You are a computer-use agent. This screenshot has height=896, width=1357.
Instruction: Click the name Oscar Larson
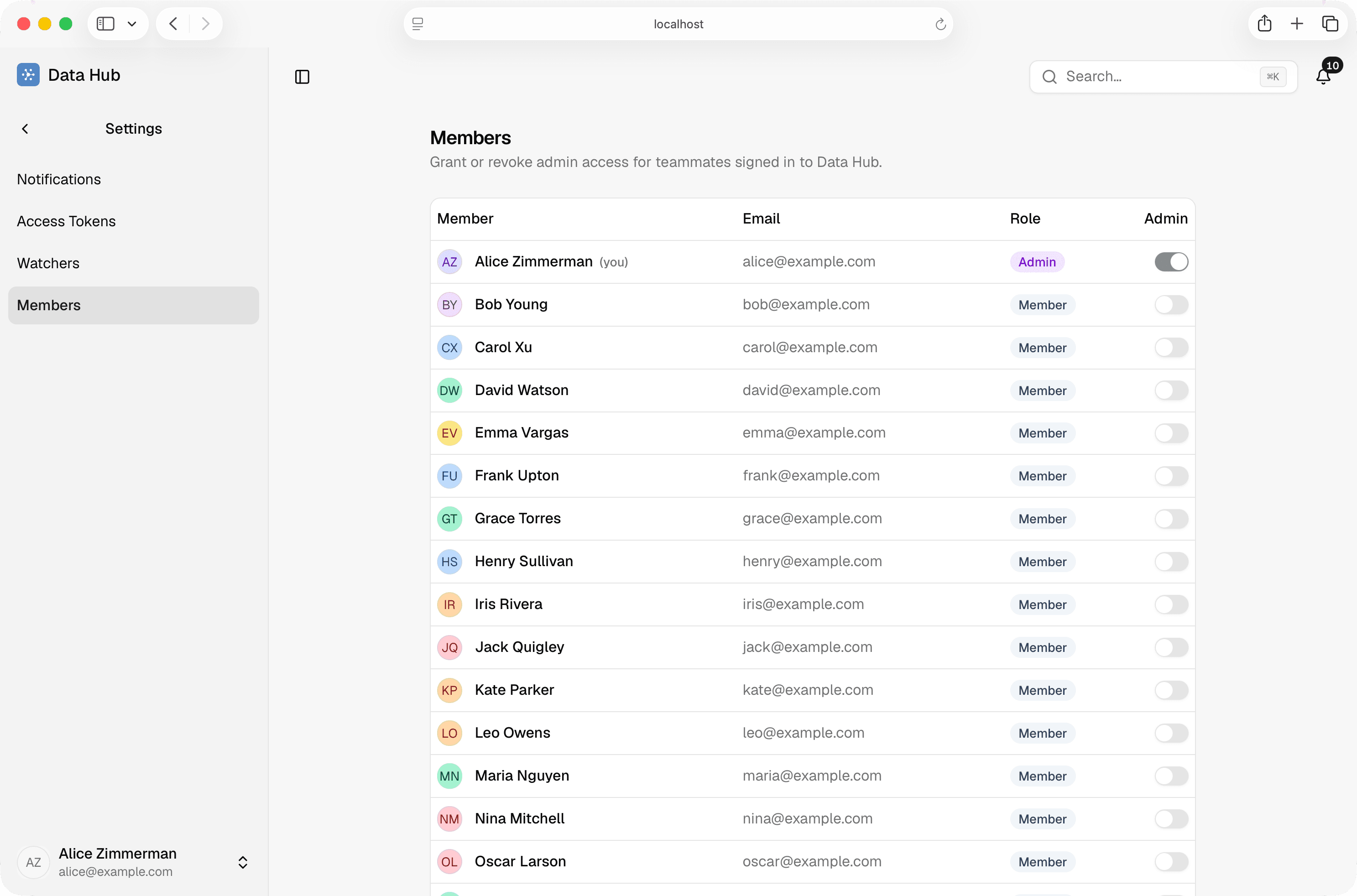[x=520, y=862]
